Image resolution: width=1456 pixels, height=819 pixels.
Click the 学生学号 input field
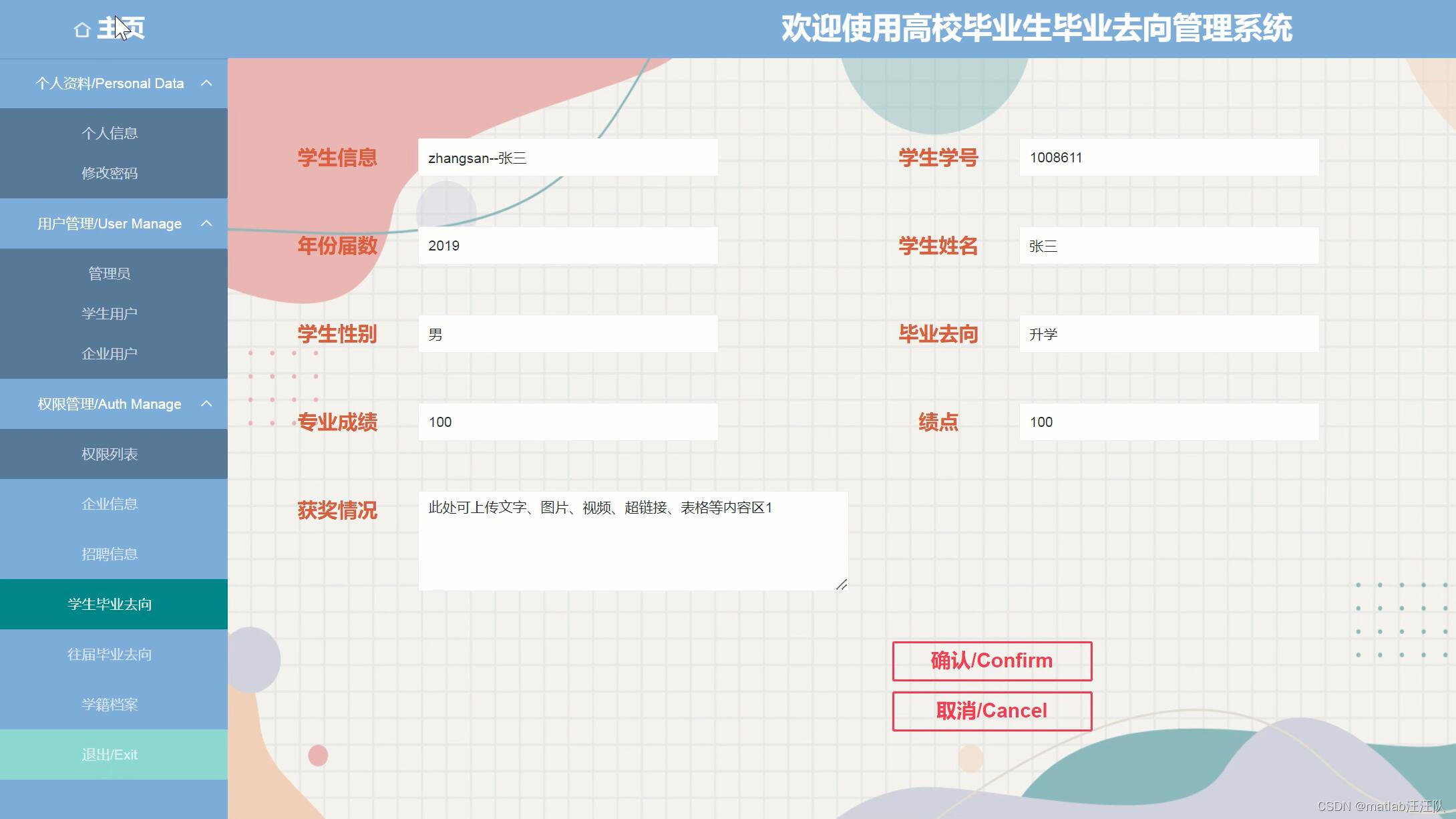tap(1168, 158)
